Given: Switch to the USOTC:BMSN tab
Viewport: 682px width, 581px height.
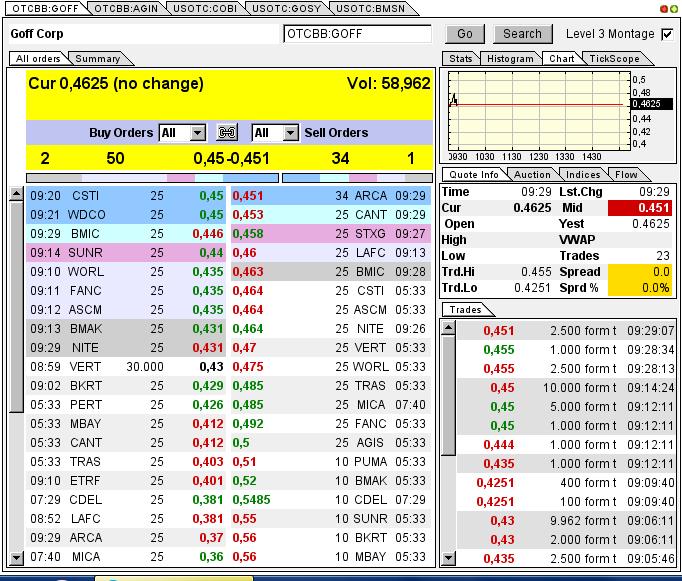Looking at the screenshot, I should (371, 8).
